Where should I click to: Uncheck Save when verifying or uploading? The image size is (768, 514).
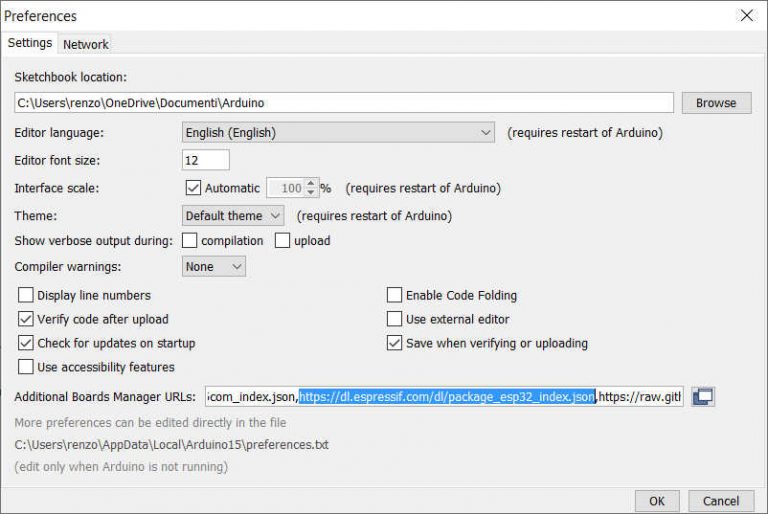point(394,343)
